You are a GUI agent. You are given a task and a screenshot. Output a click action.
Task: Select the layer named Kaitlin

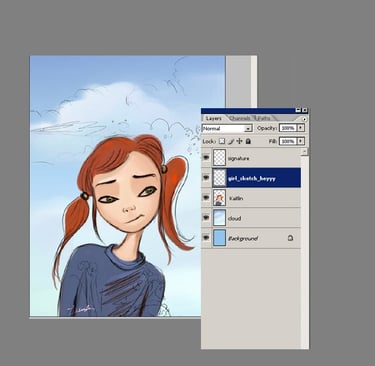(x=236, y=198)
